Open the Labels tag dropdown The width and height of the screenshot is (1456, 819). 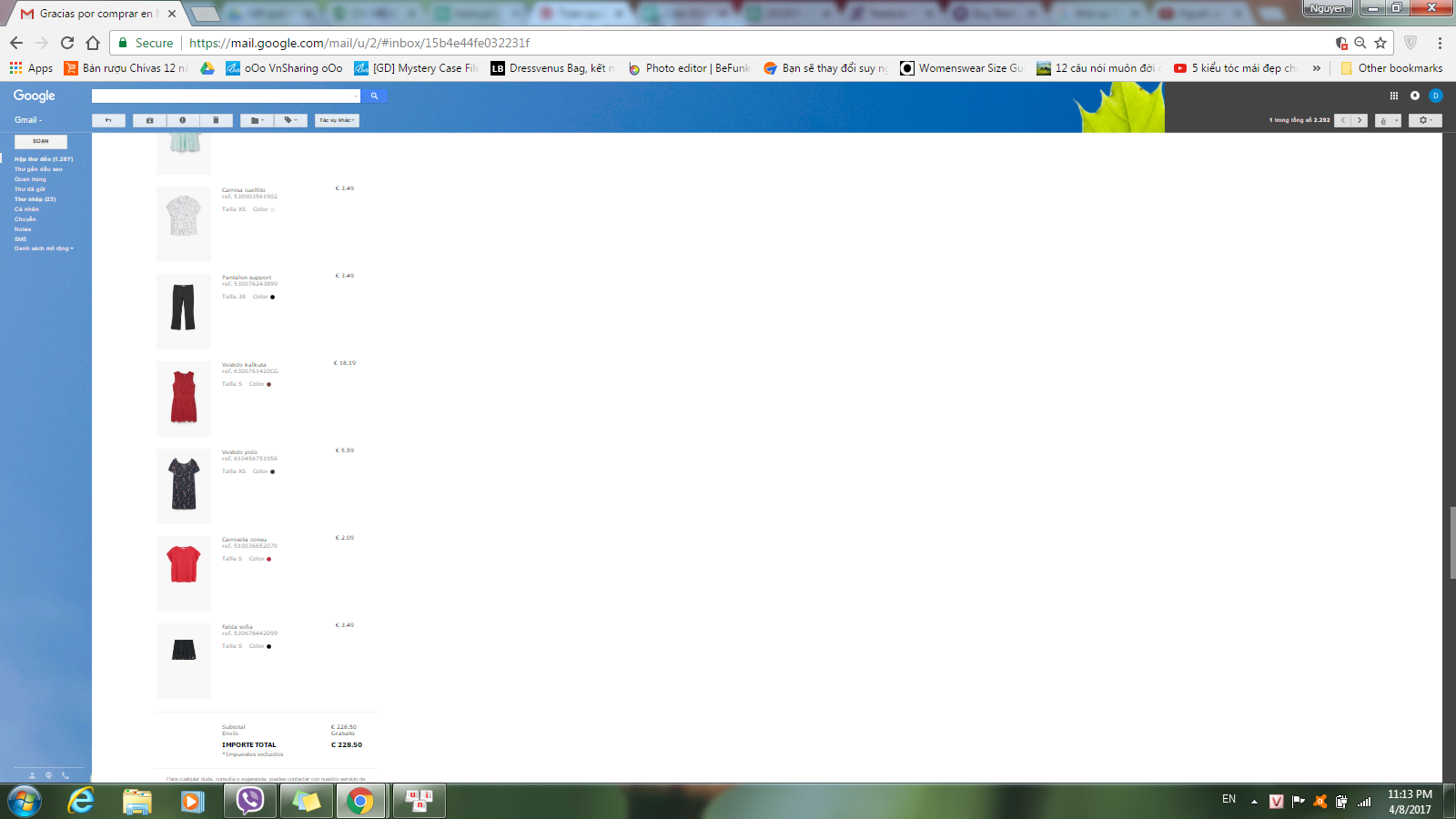(x=290, y=120)
